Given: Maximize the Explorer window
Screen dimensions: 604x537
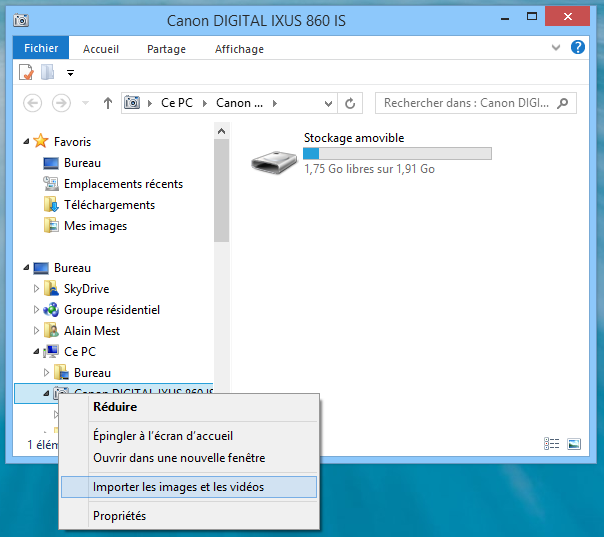Looking at the screenshot, I should tap(532, 16).
